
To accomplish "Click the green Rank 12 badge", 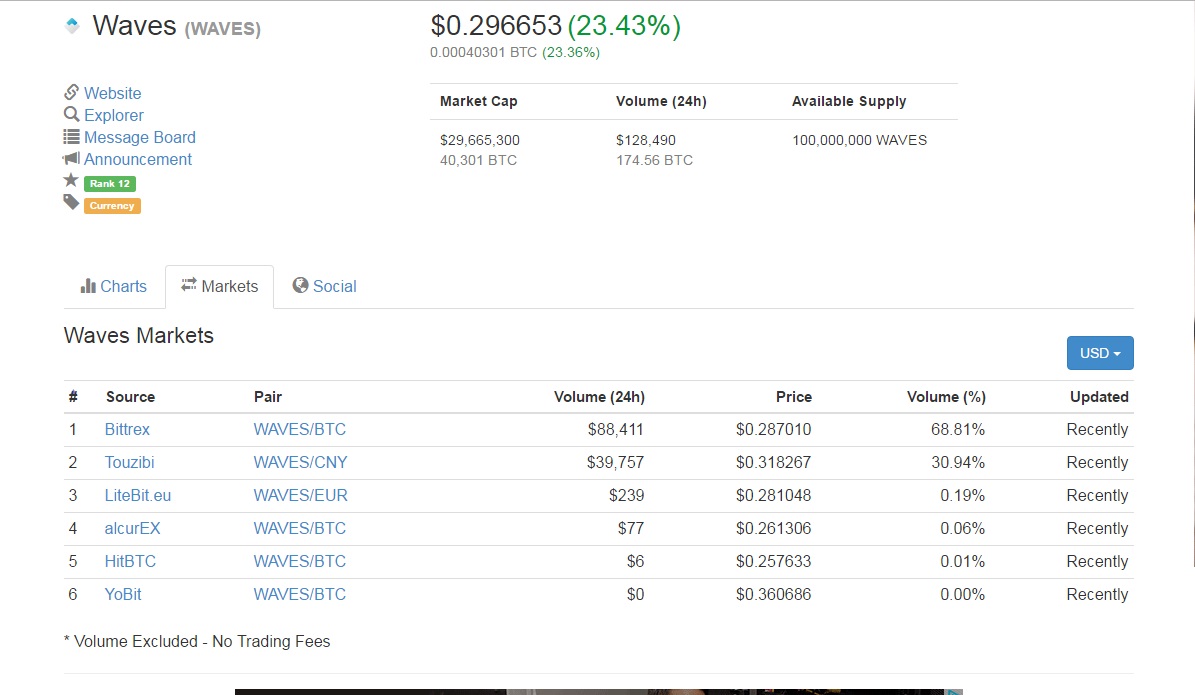I will tap(110, 184).
